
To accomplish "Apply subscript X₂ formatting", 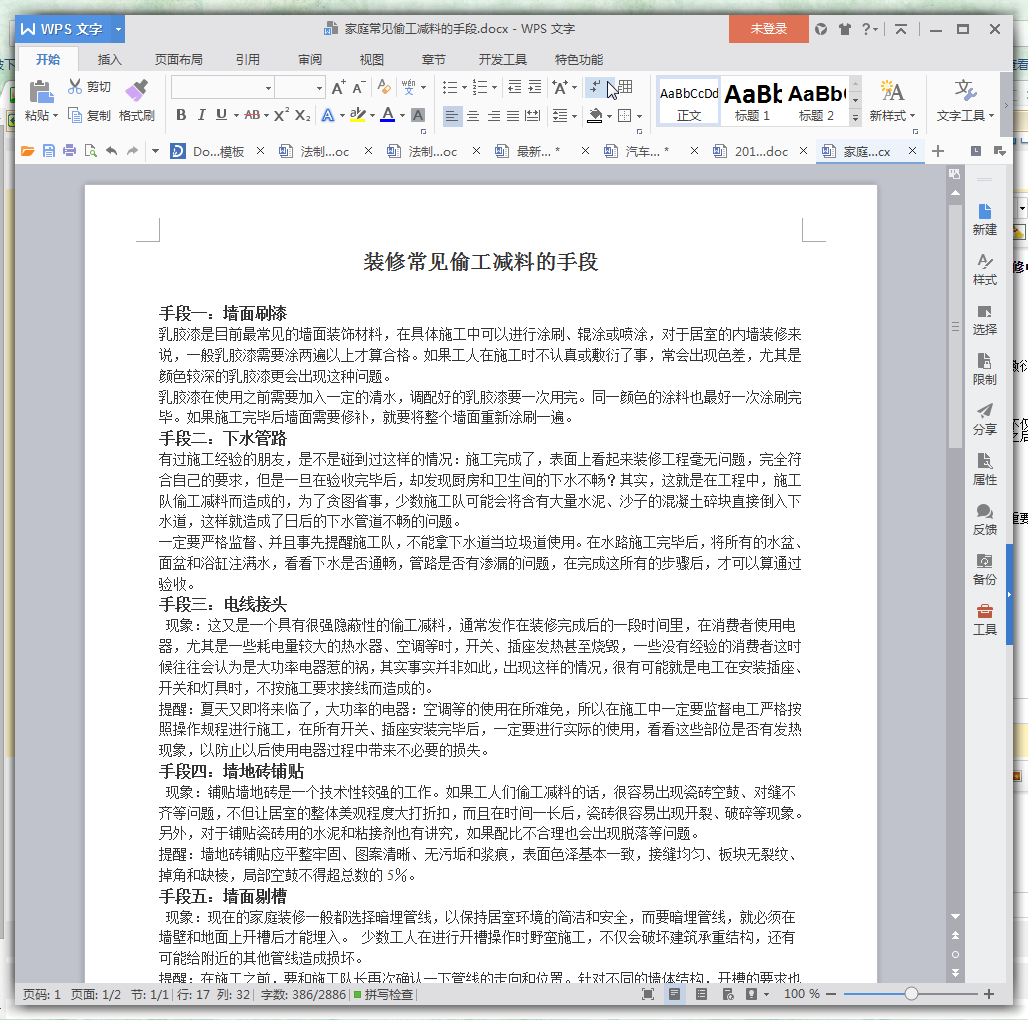I will [x=302, y=115].
